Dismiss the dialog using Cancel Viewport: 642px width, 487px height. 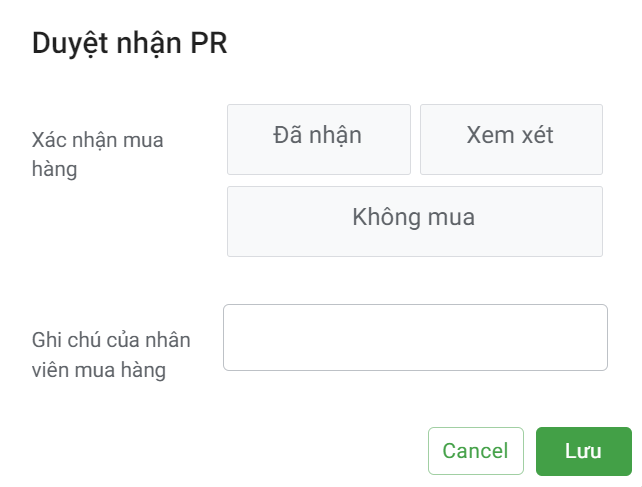coord(475,451)
